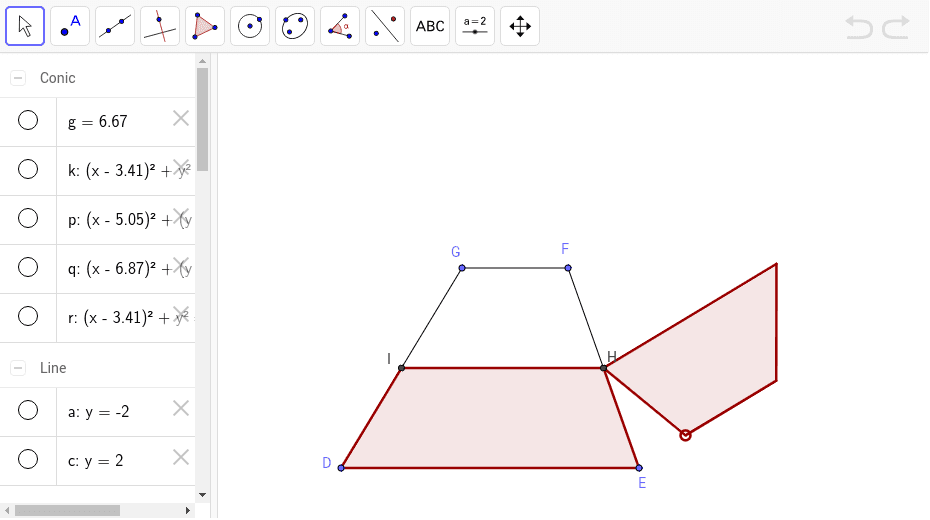930x520 pixels.
Task: Click the 'Conic' category label
Action: tap(58, 78)
